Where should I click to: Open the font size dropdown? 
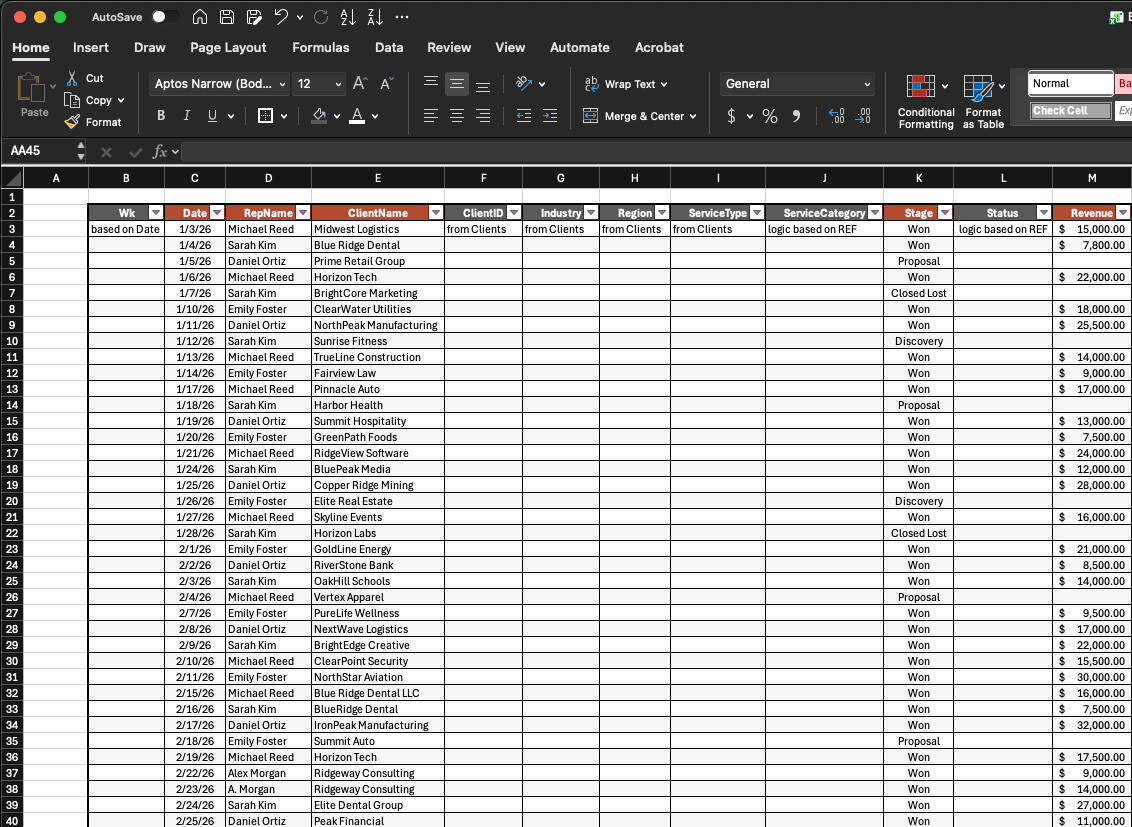(338, 84)
